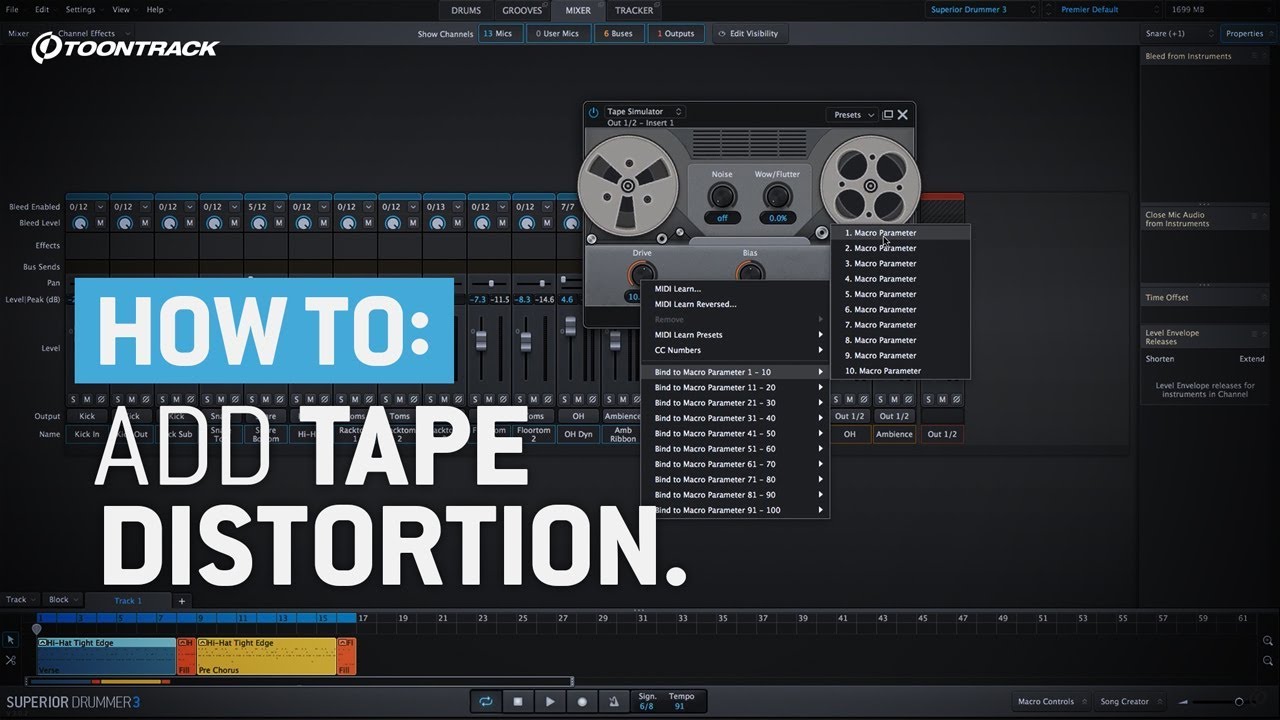The width and height of the screenshot is (1280, 720).
Task: Toggle the Tape Simulator power button
Action: (593, 114)
